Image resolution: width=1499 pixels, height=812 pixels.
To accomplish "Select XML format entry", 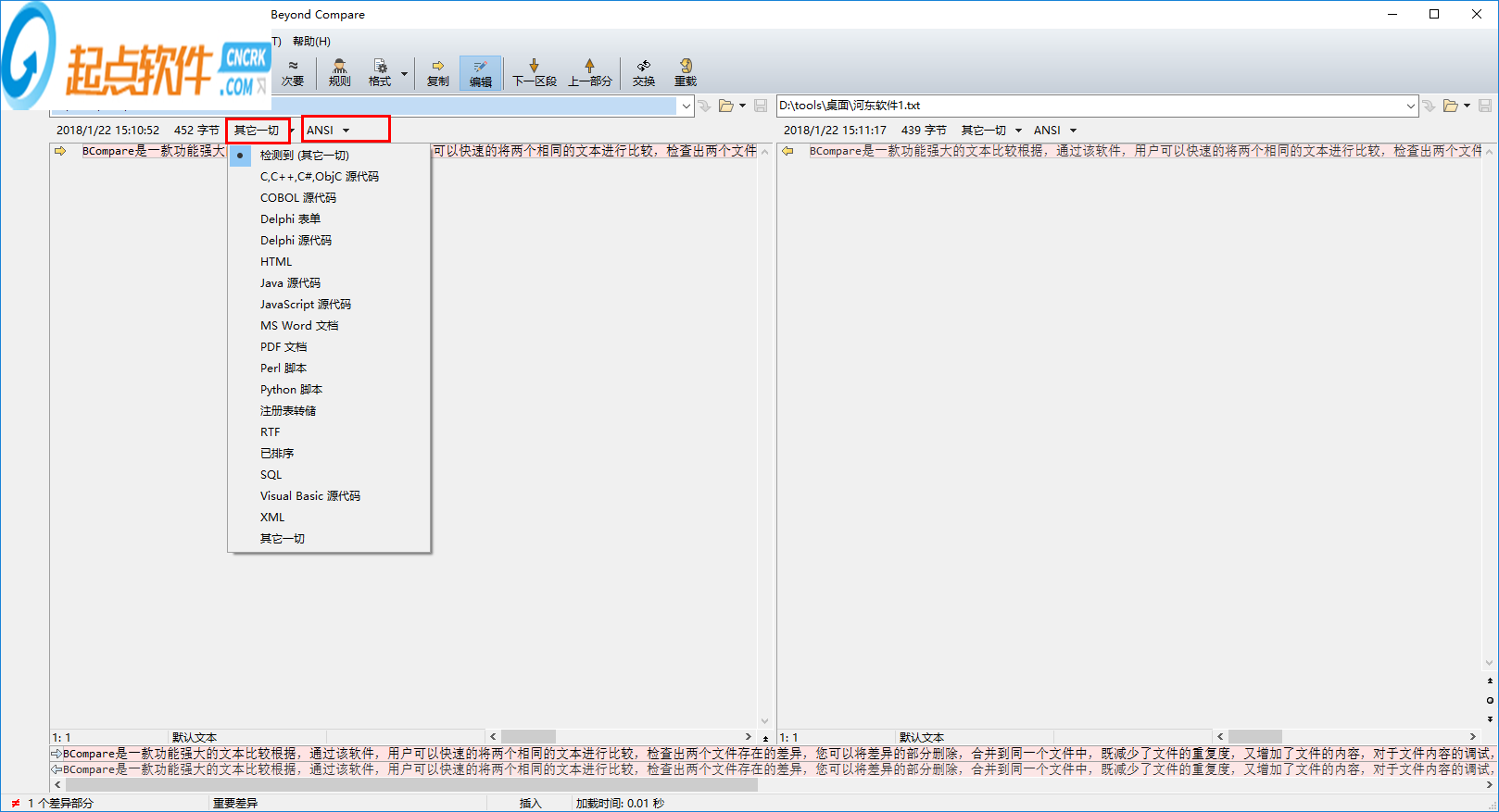I will [x=329, y=518].
